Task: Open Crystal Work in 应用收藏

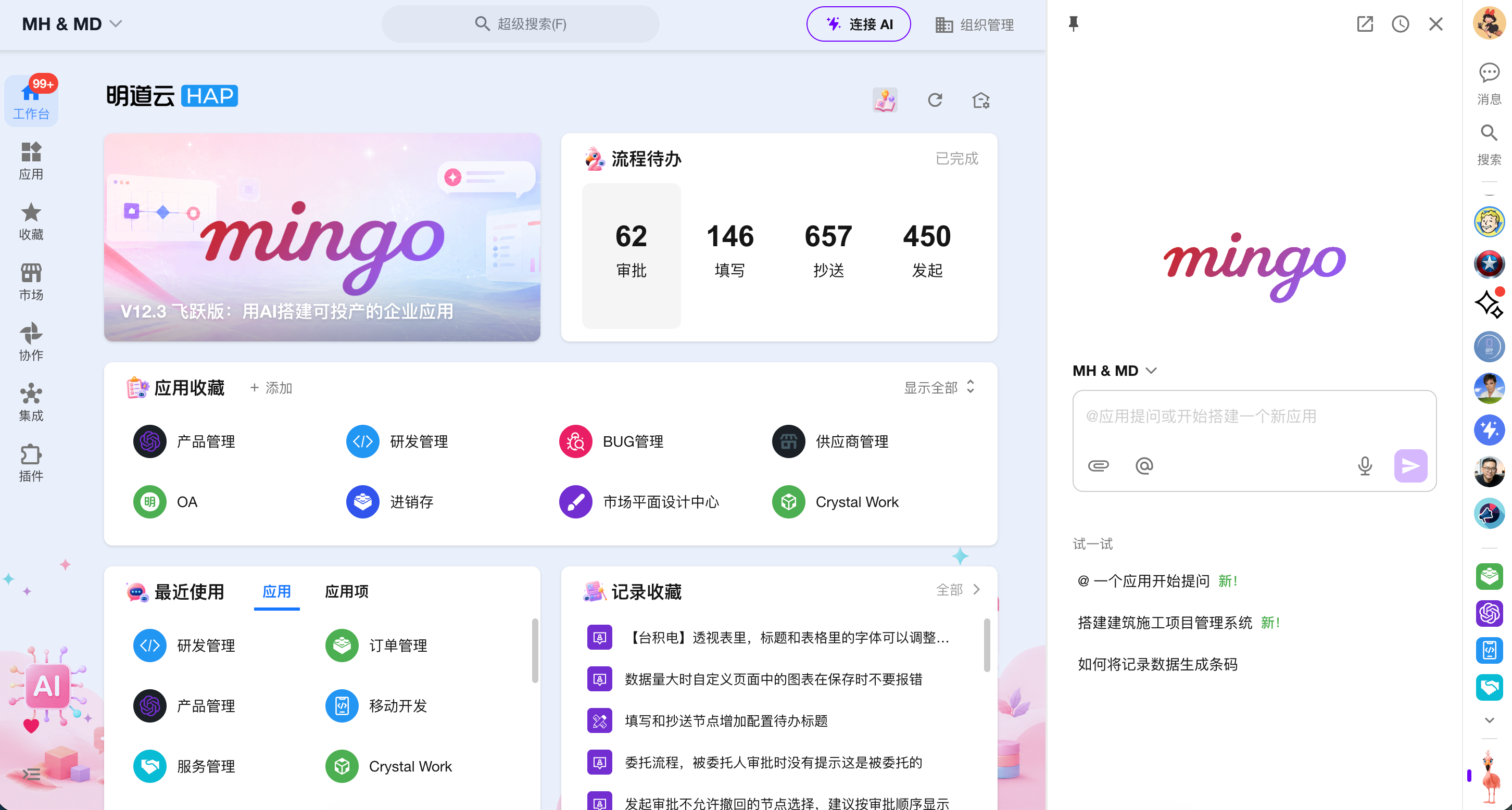Action: [835, 502]
